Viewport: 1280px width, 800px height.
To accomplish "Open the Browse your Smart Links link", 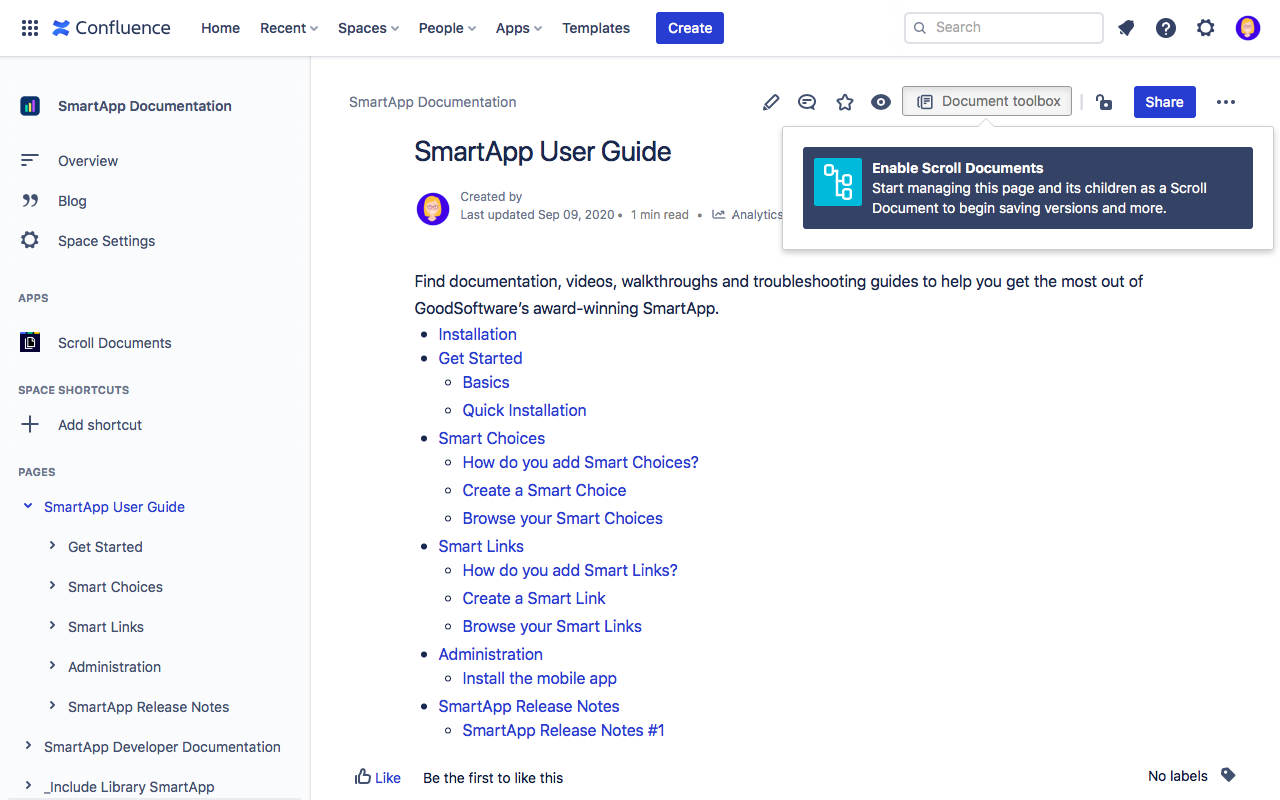I will coord(552,626).
